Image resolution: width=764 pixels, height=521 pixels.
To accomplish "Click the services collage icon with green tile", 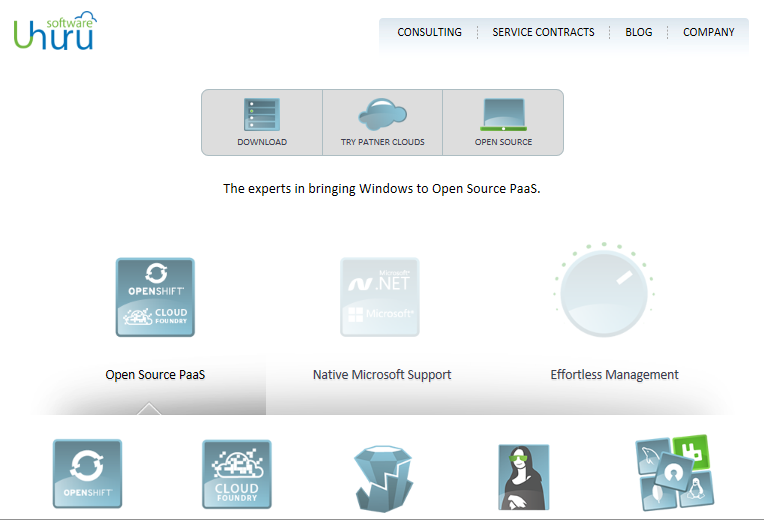I will [x=674, y=473].
